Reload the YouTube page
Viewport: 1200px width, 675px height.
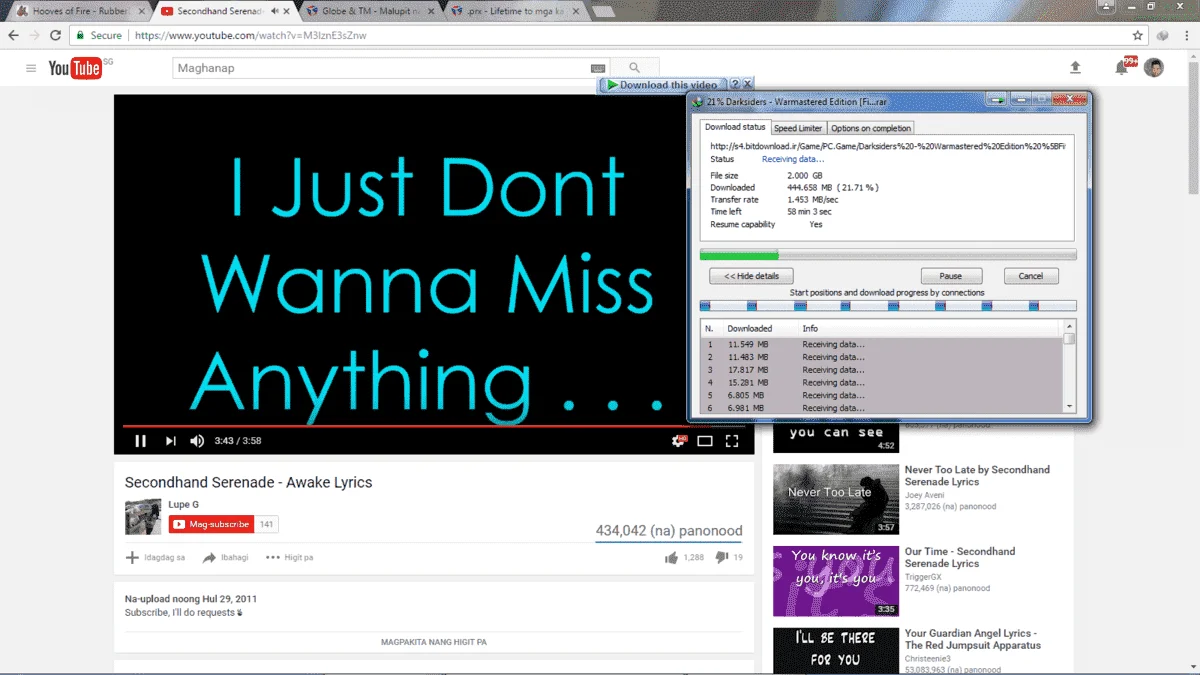click(x=56, y=35)
